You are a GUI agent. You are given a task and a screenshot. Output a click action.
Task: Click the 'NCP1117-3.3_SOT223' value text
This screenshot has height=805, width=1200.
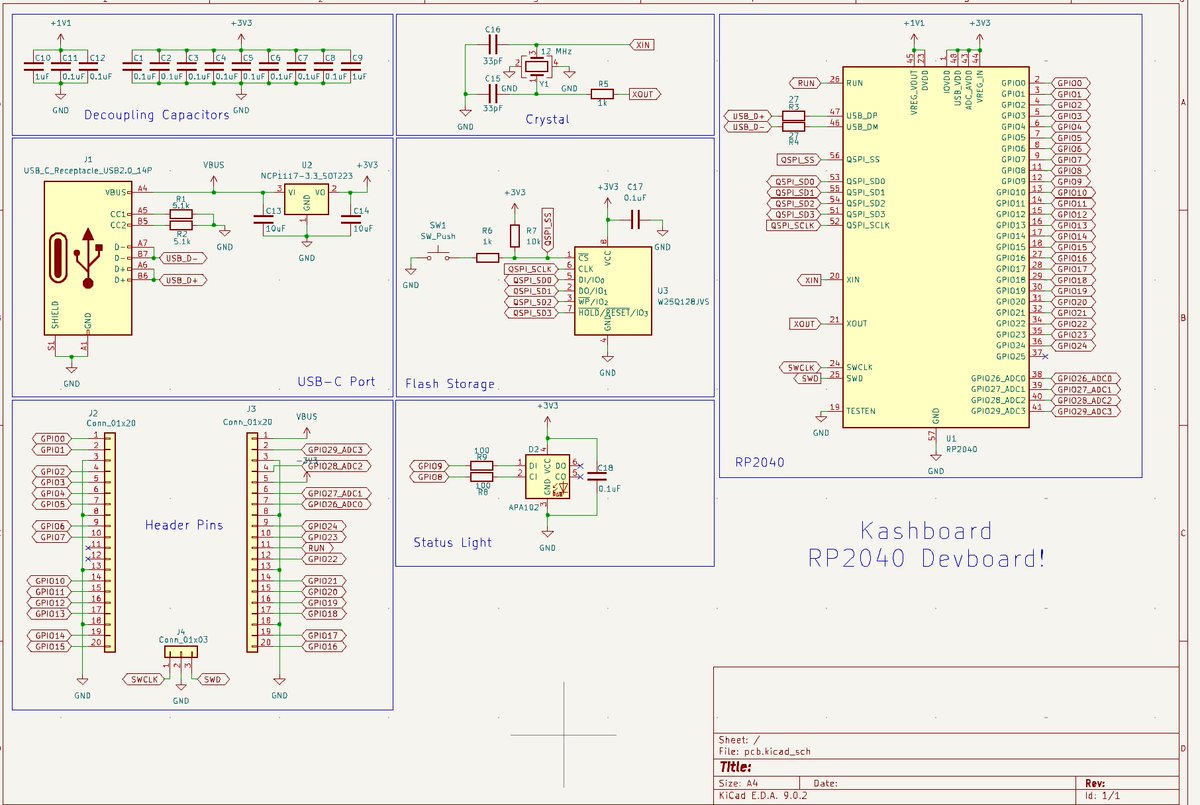pos(307,175)
